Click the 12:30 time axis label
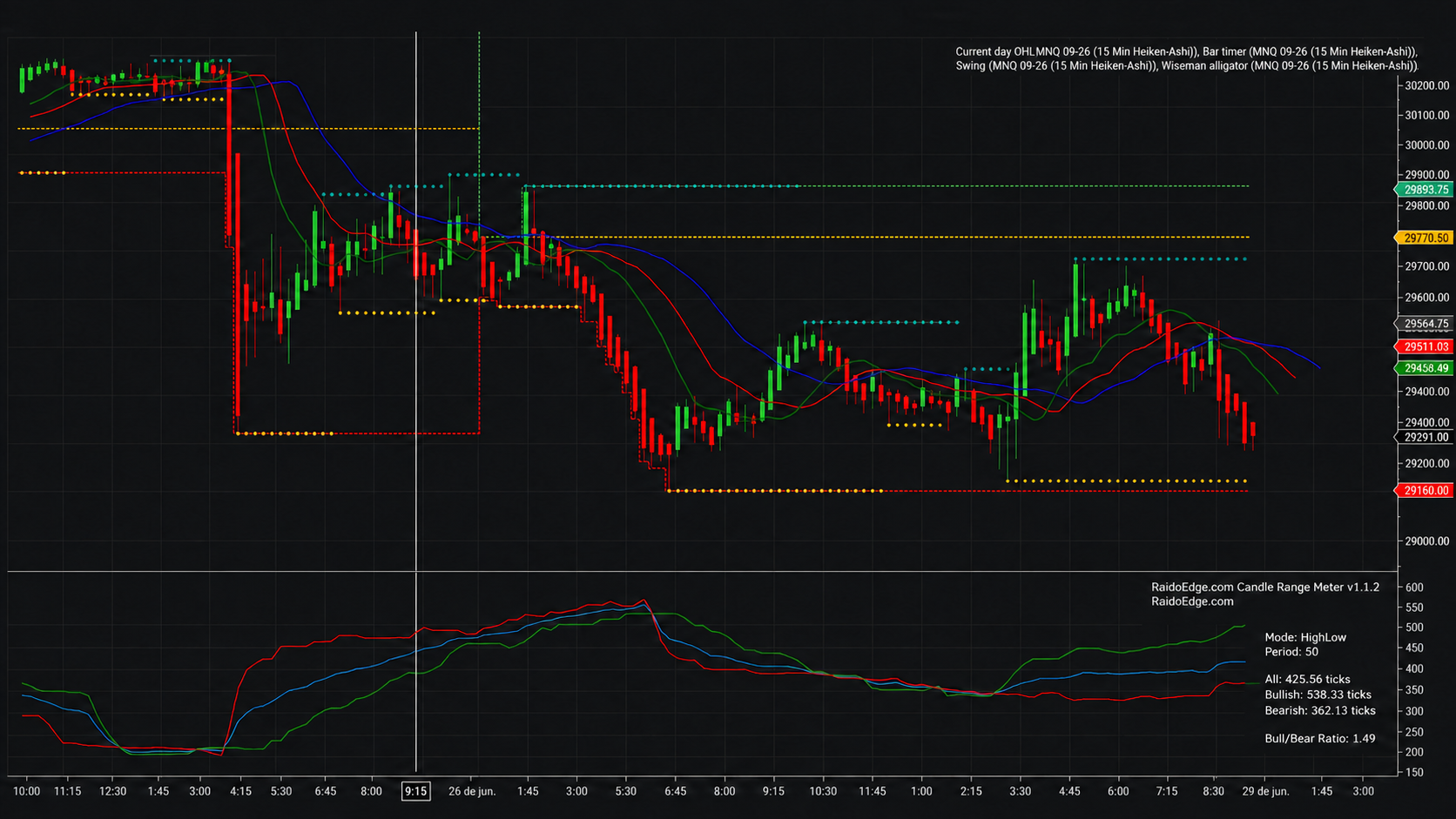This screenshot has height=819, width=1456. coord(112,791)
